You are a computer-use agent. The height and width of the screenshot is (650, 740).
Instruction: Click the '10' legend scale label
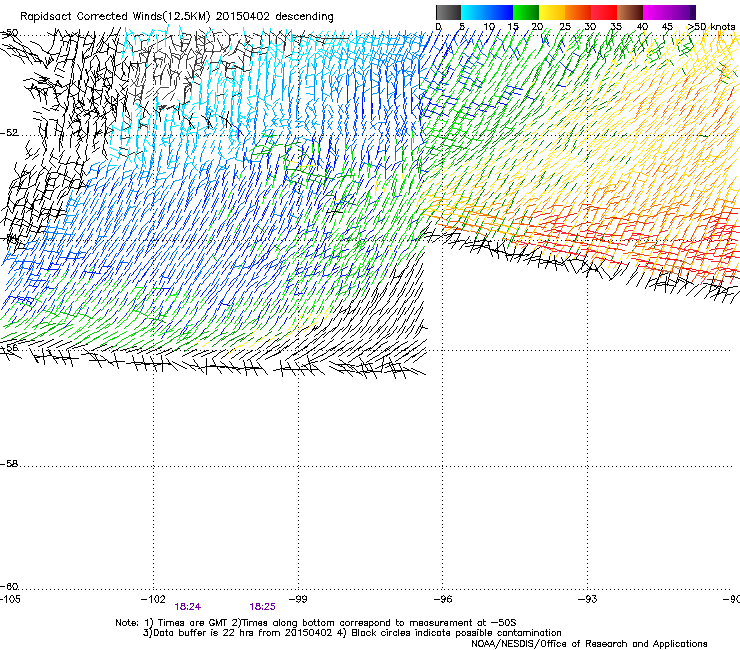click(x=489, y=27)
